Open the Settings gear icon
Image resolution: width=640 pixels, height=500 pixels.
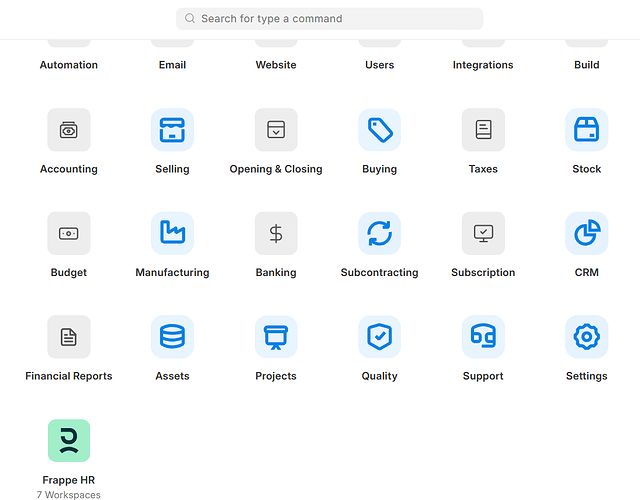[x=587, y=337]
